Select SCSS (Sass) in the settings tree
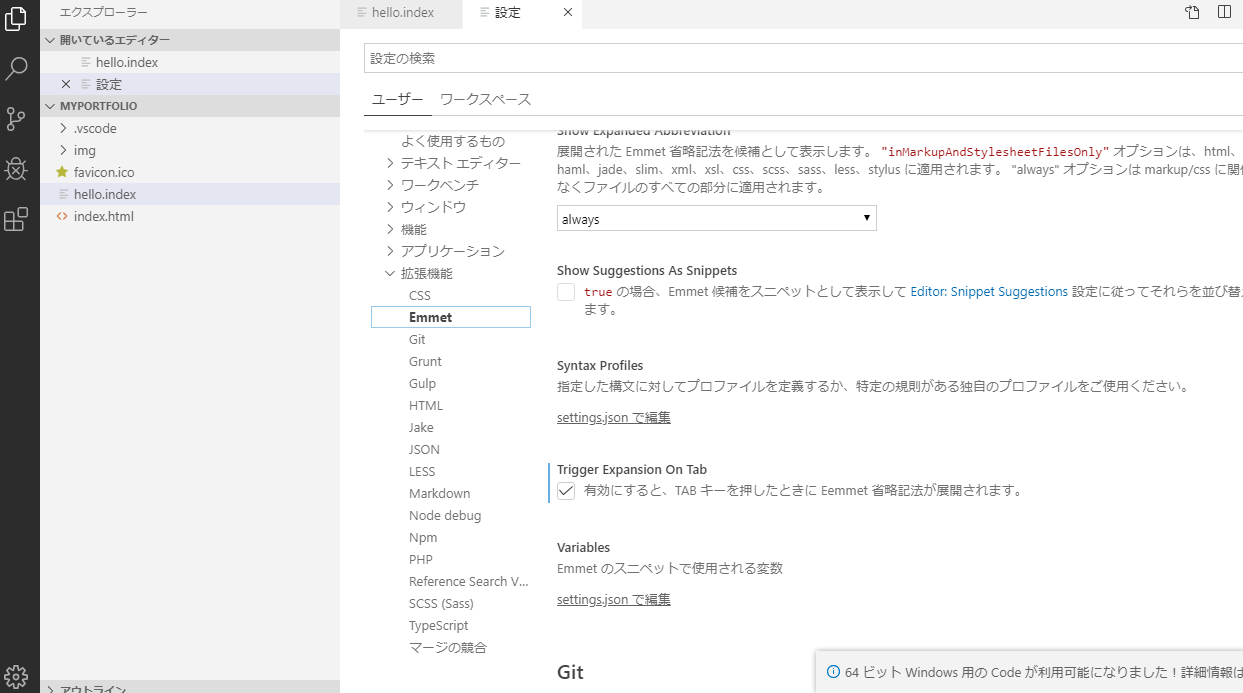 point(441,603)
